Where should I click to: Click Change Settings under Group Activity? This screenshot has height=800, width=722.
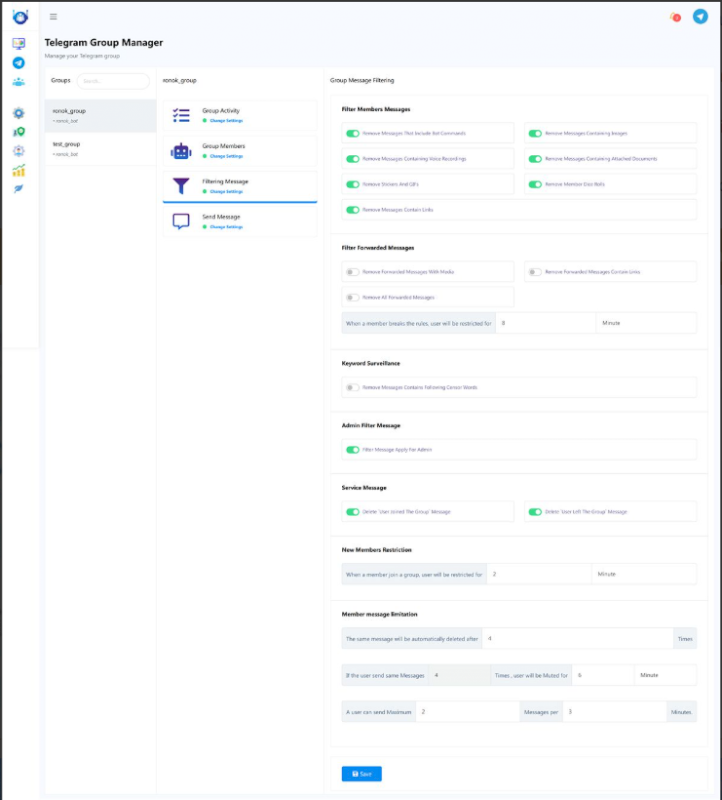point(226,121)
